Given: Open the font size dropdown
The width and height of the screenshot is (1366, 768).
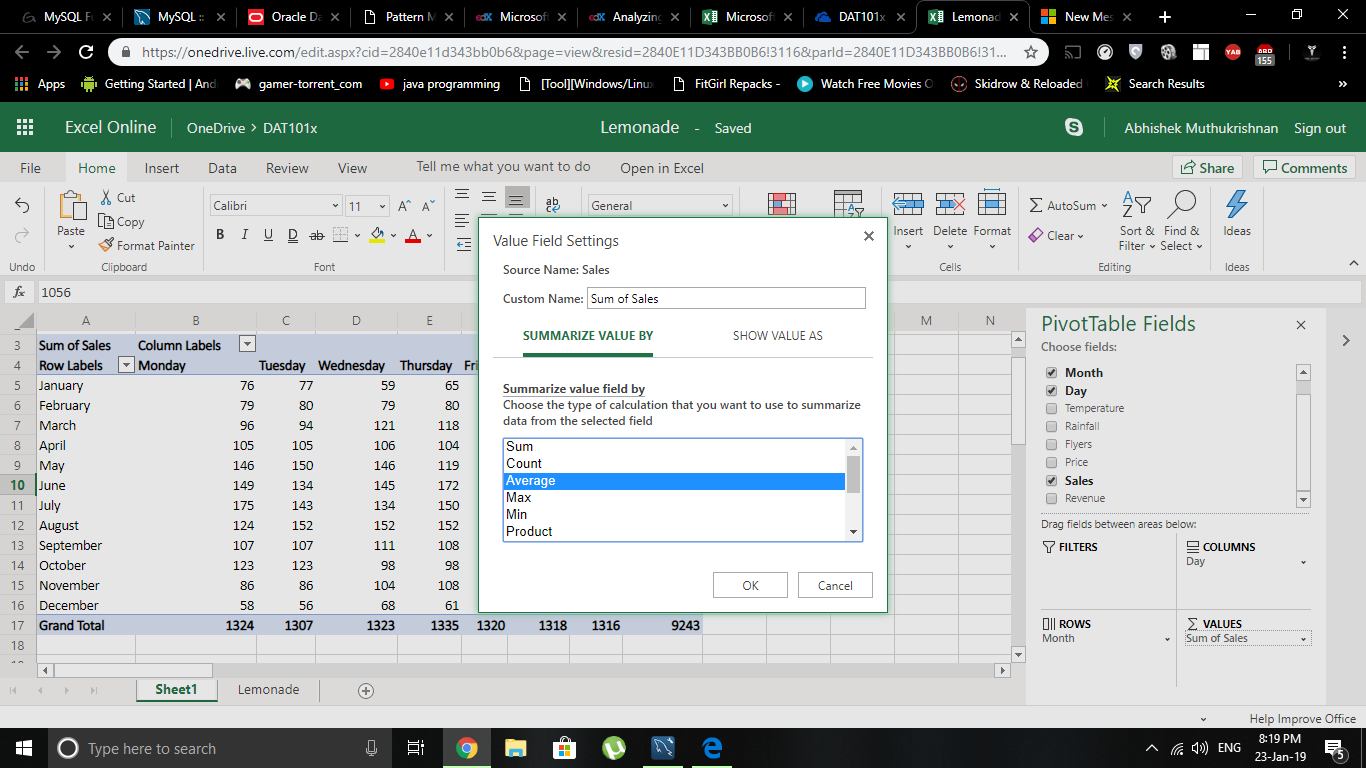Looking at the screenshot, I should tap(369, 205).
